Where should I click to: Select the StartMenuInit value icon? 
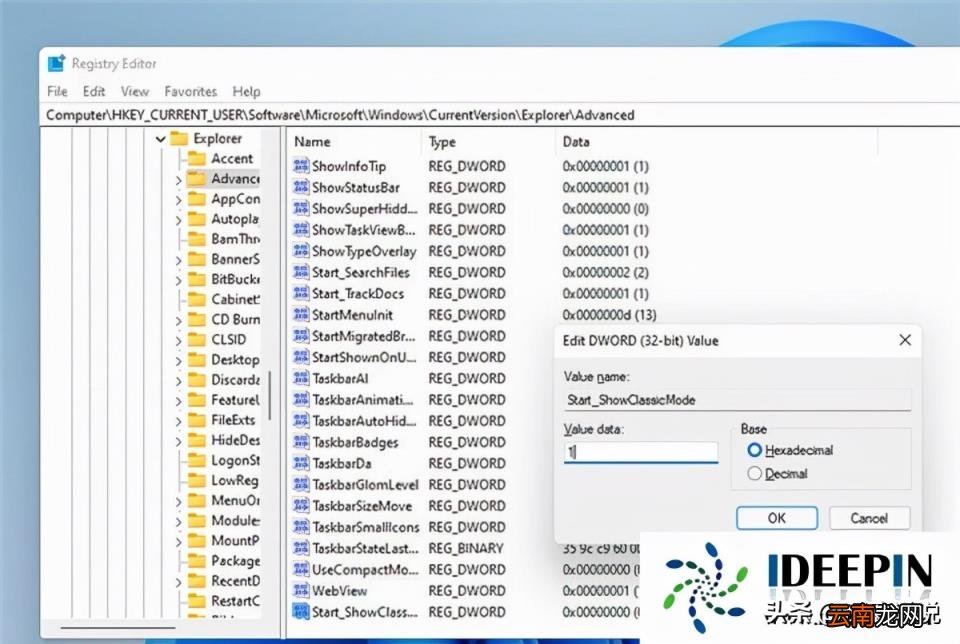(x=301, y=315)
